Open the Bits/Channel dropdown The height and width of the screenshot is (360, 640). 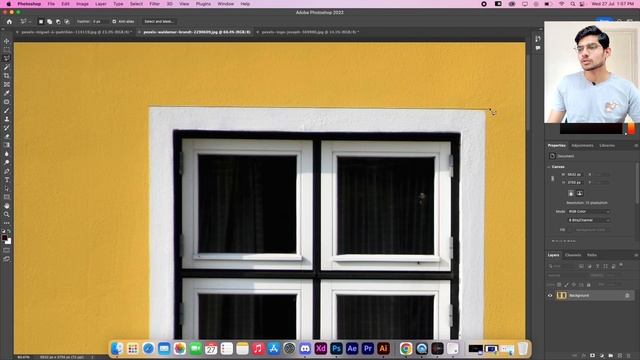click(x=589, y=220)
